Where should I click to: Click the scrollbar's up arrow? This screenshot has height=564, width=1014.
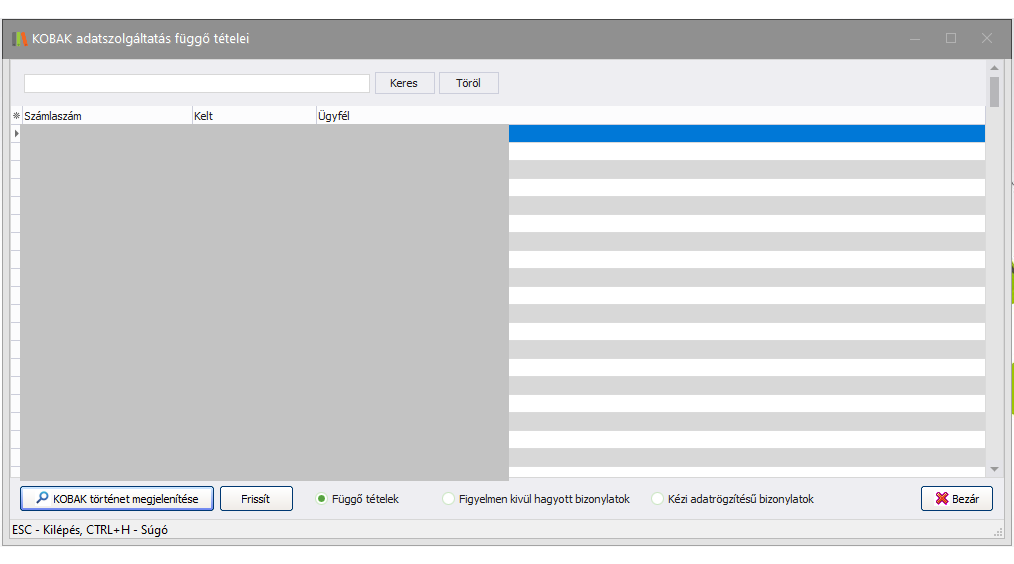coord(994,69)
